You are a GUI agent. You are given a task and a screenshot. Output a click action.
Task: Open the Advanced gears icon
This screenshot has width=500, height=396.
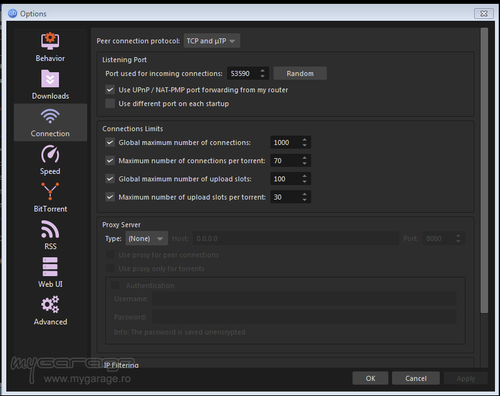click(x=50, y=304)
